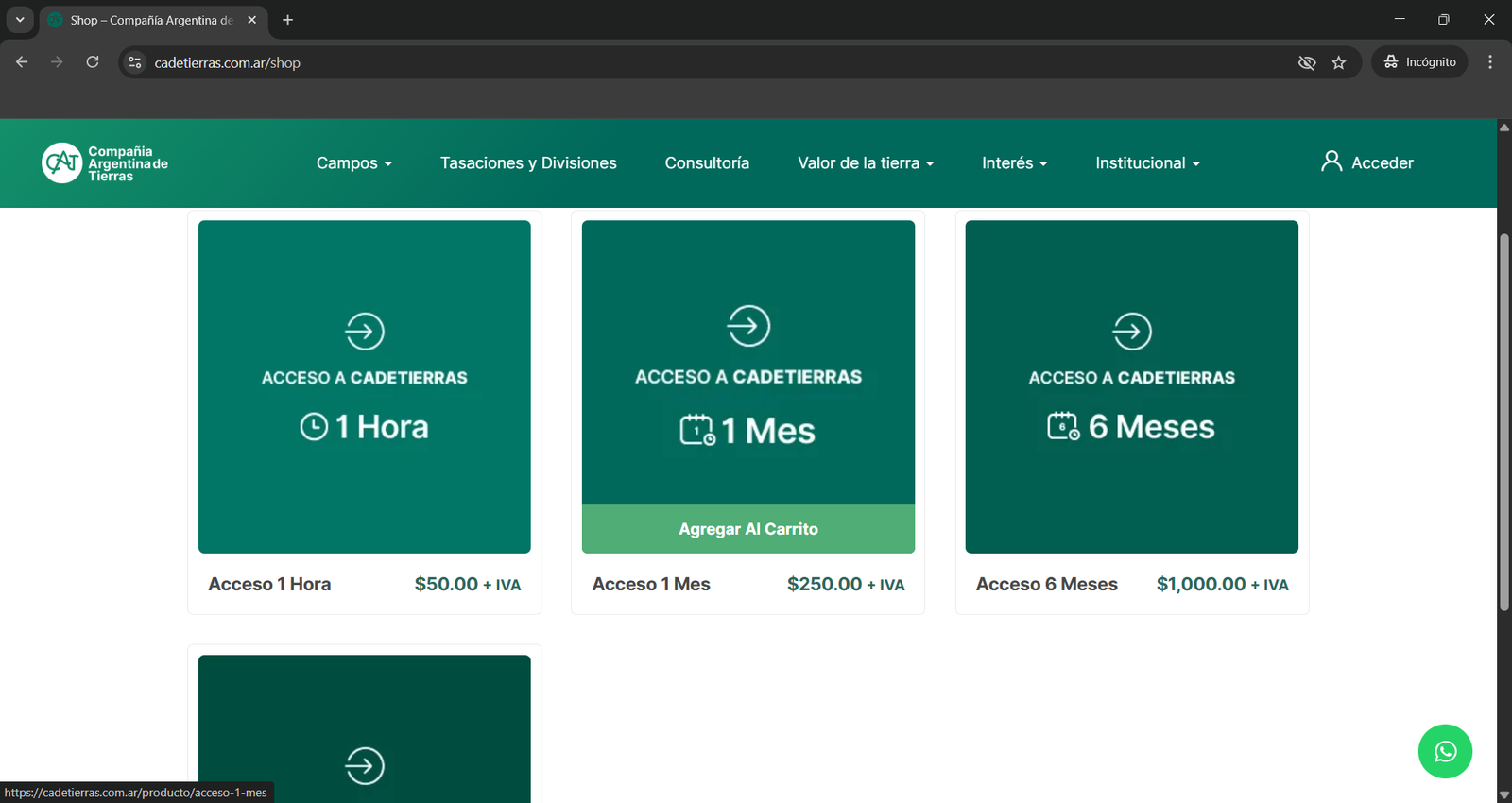Click the clock icon next to 1 Hora
This screenshot has height=803, width=1512.
(x=314, y=427)
